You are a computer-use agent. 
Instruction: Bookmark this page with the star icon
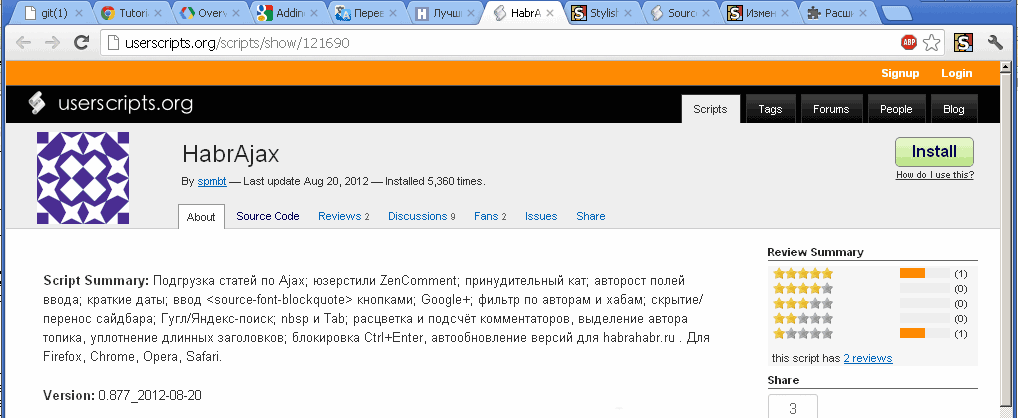tap(931, 43)
